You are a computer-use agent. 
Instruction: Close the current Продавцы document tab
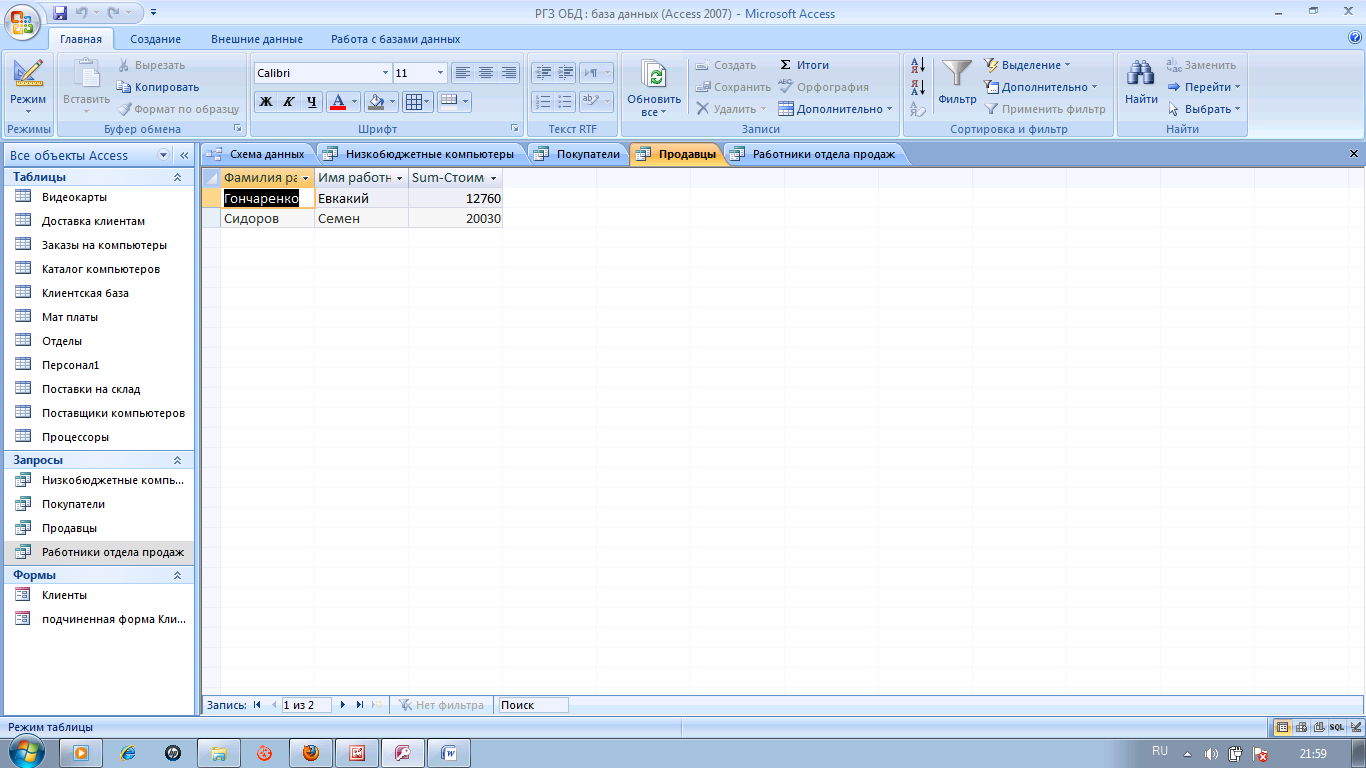(1354, 154)
